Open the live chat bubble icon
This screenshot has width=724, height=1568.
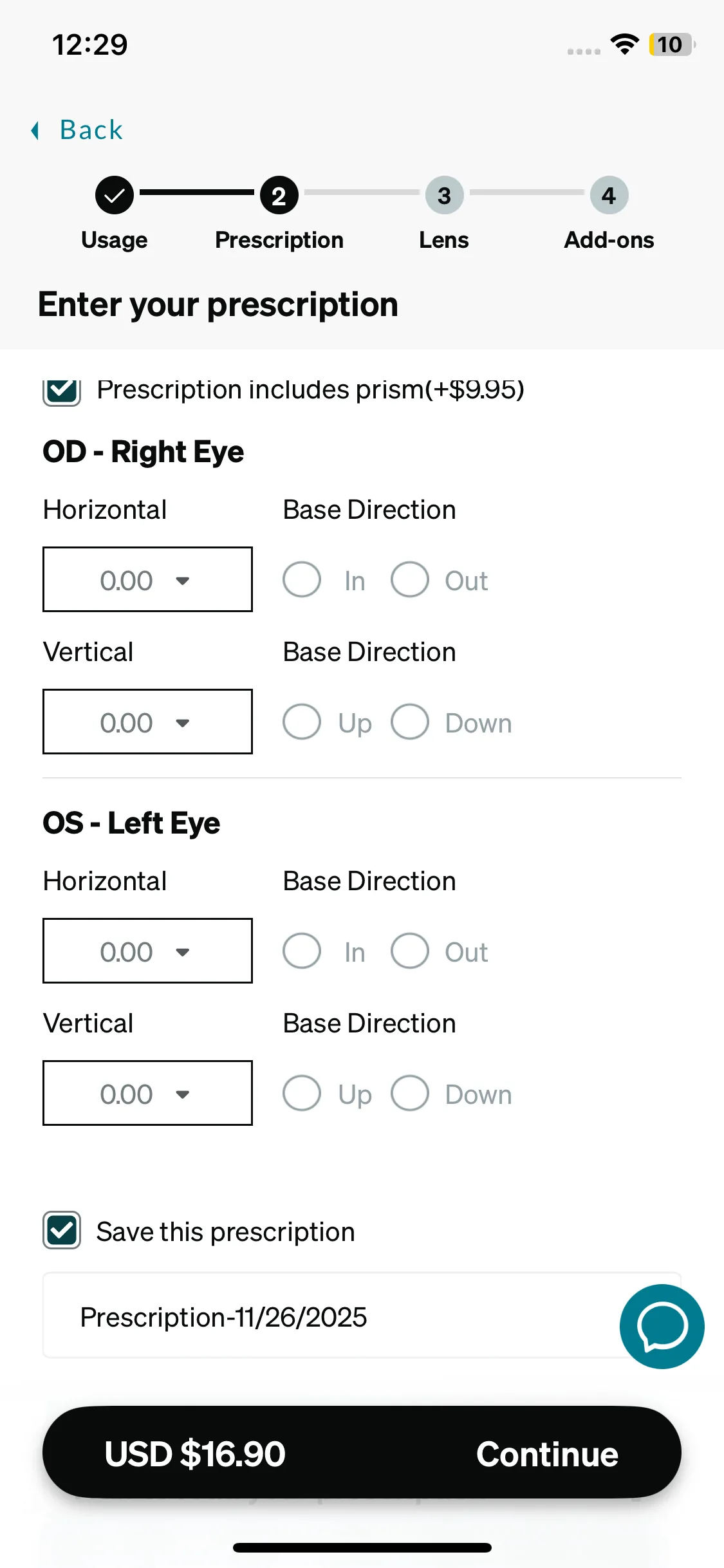tap(662, 1326)
